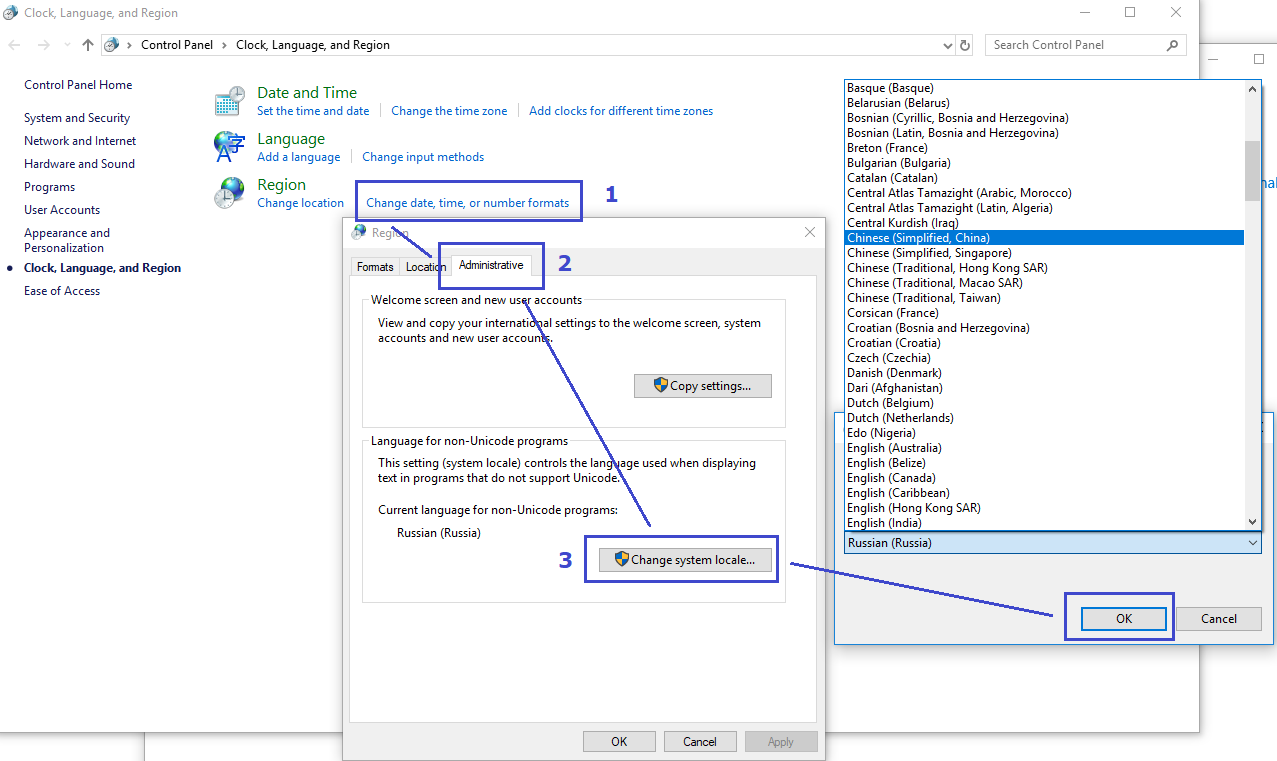Viewport: 1277px width, 761px height.
Task: Open User Accounts category
Action: tap(62, 210)
